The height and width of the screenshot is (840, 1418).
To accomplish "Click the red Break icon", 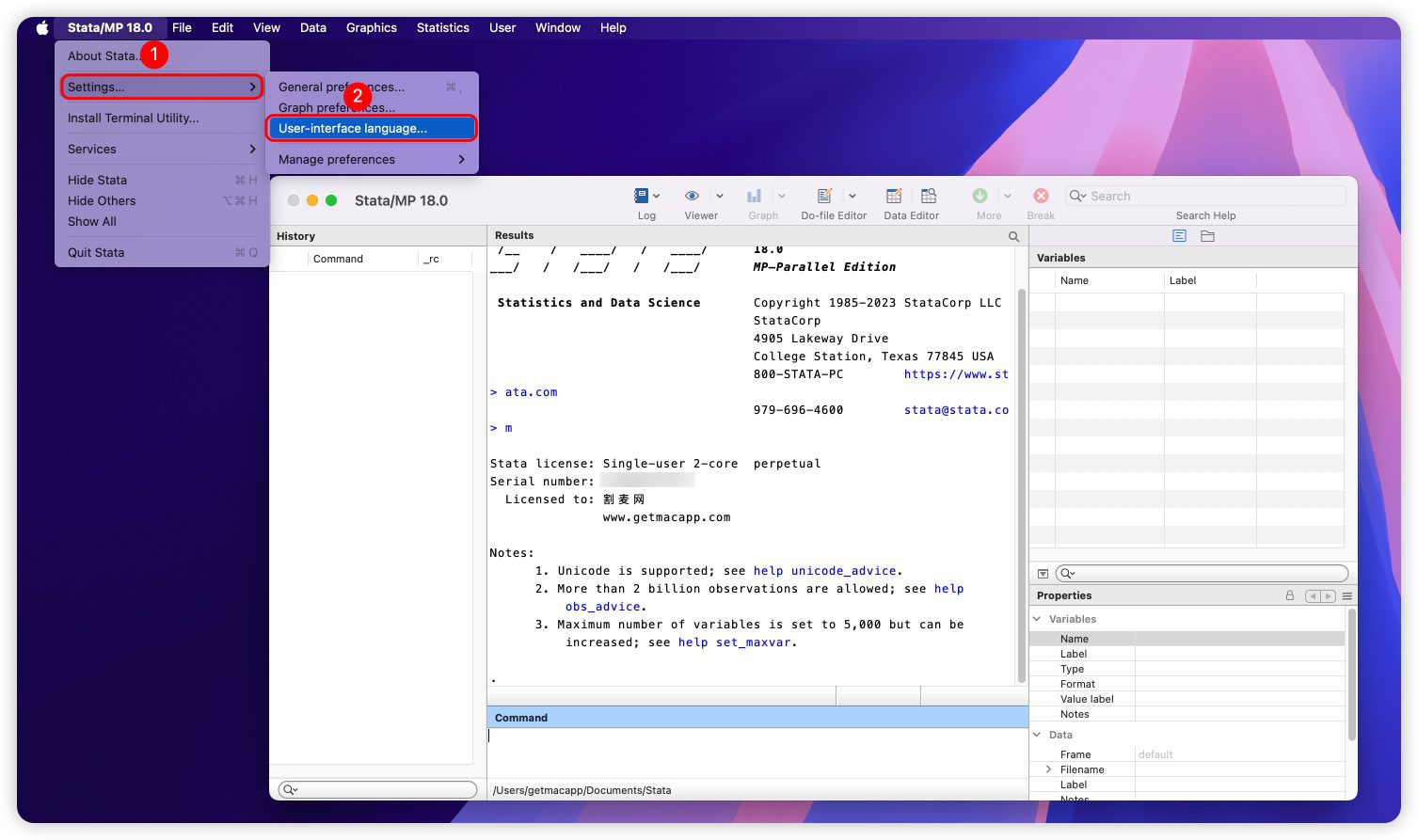I will 1041,196.
